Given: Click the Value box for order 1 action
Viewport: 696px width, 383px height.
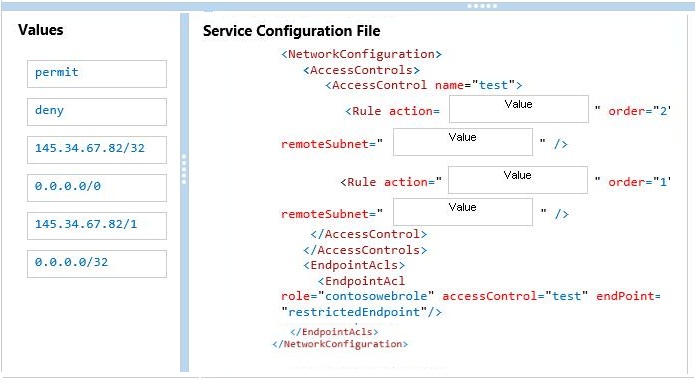Looking at the screenshot, I should [518, 180].
